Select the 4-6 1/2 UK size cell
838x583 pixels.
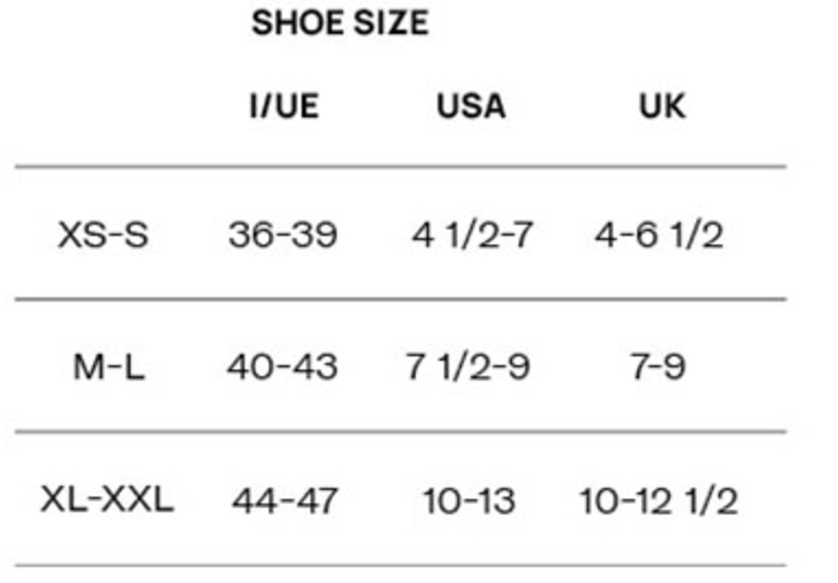[659, 236]
